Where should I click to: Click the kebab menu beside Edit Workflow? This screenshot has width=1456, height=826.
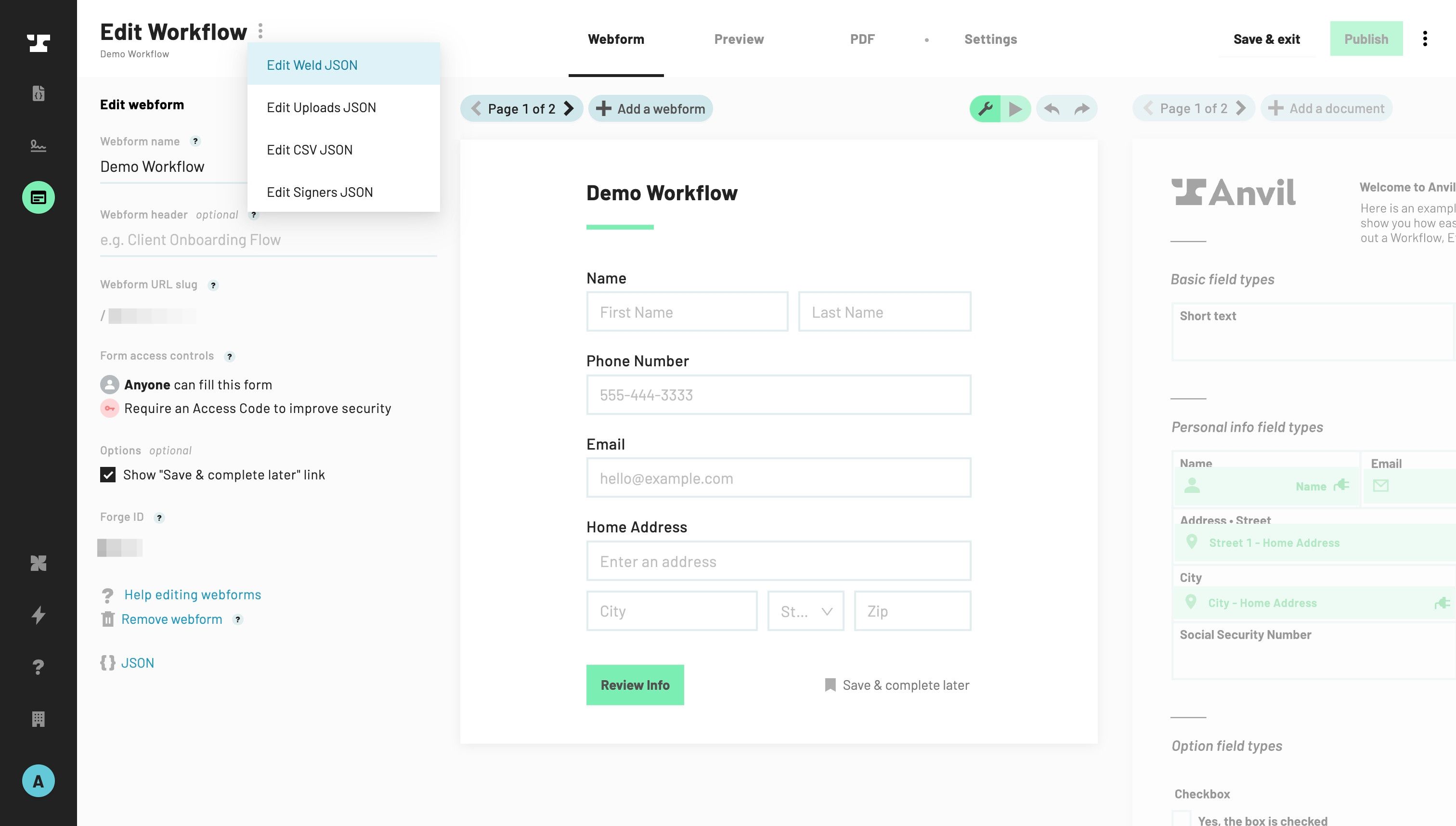[260, 31]
